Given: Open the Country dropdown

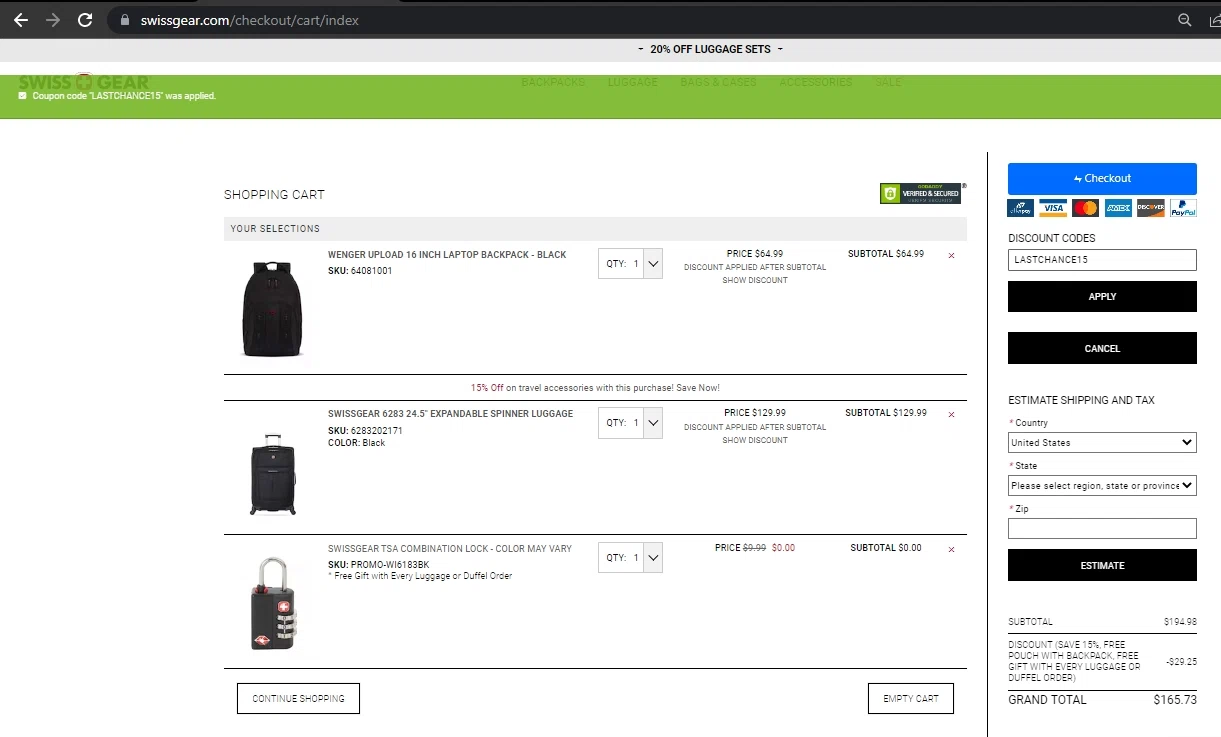Looking at the screenshot, I should point(1102,442).
